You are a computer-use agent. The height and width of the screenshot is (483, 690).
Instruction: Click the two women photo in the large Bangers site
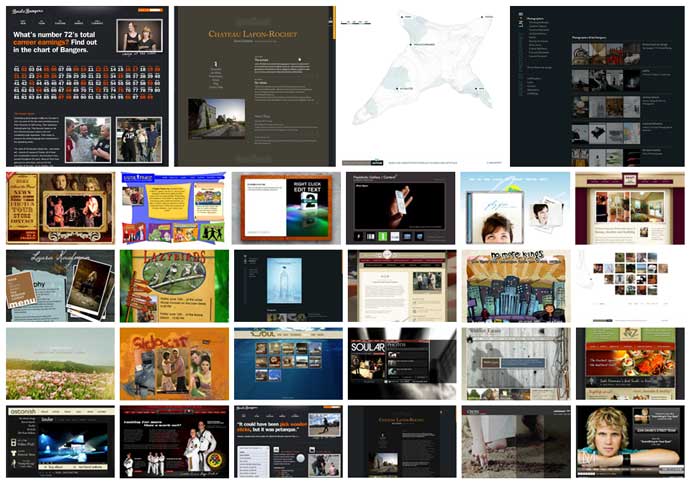pos(139,36)
